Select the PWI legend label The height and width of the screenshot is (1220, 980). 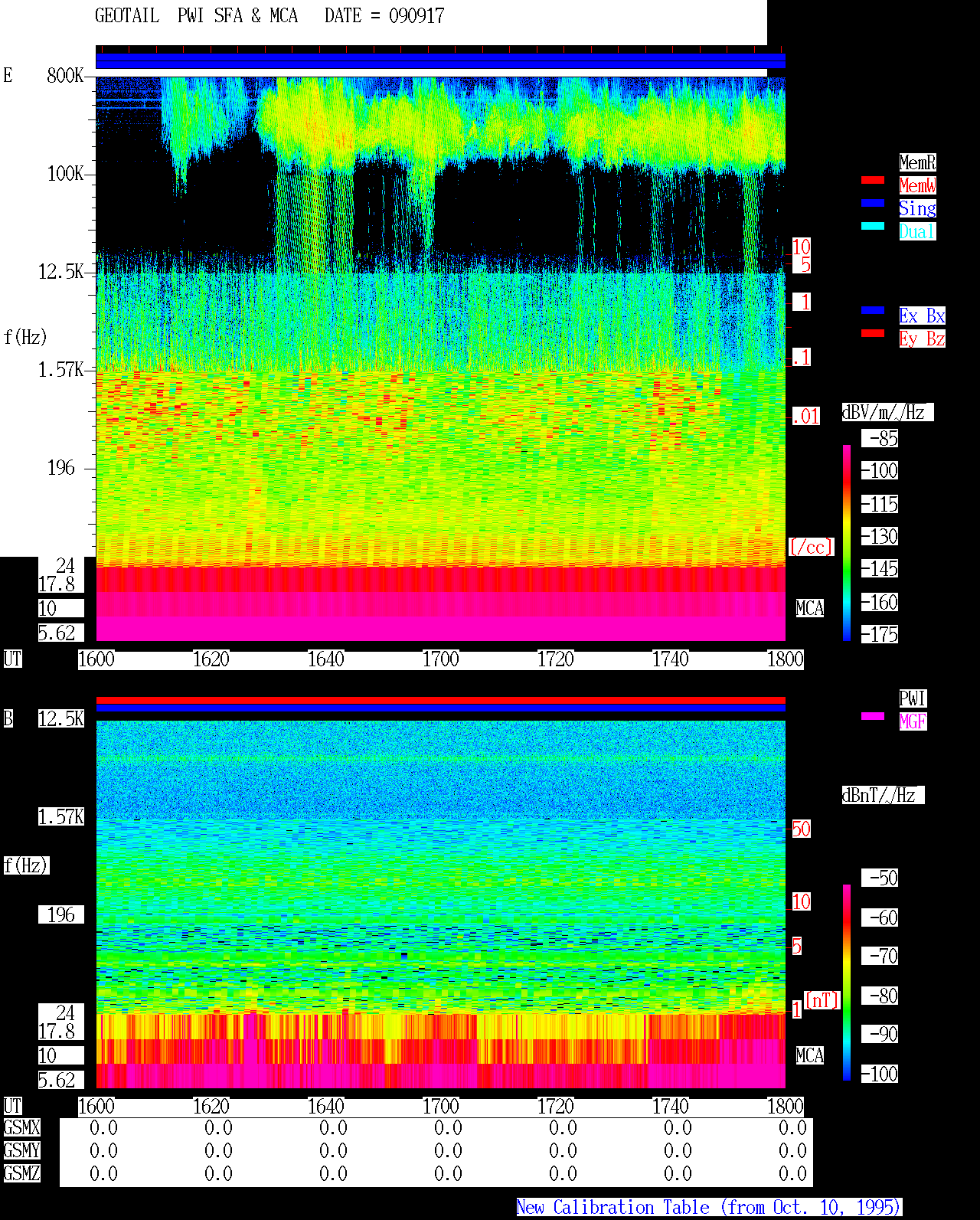coord(913,698)
